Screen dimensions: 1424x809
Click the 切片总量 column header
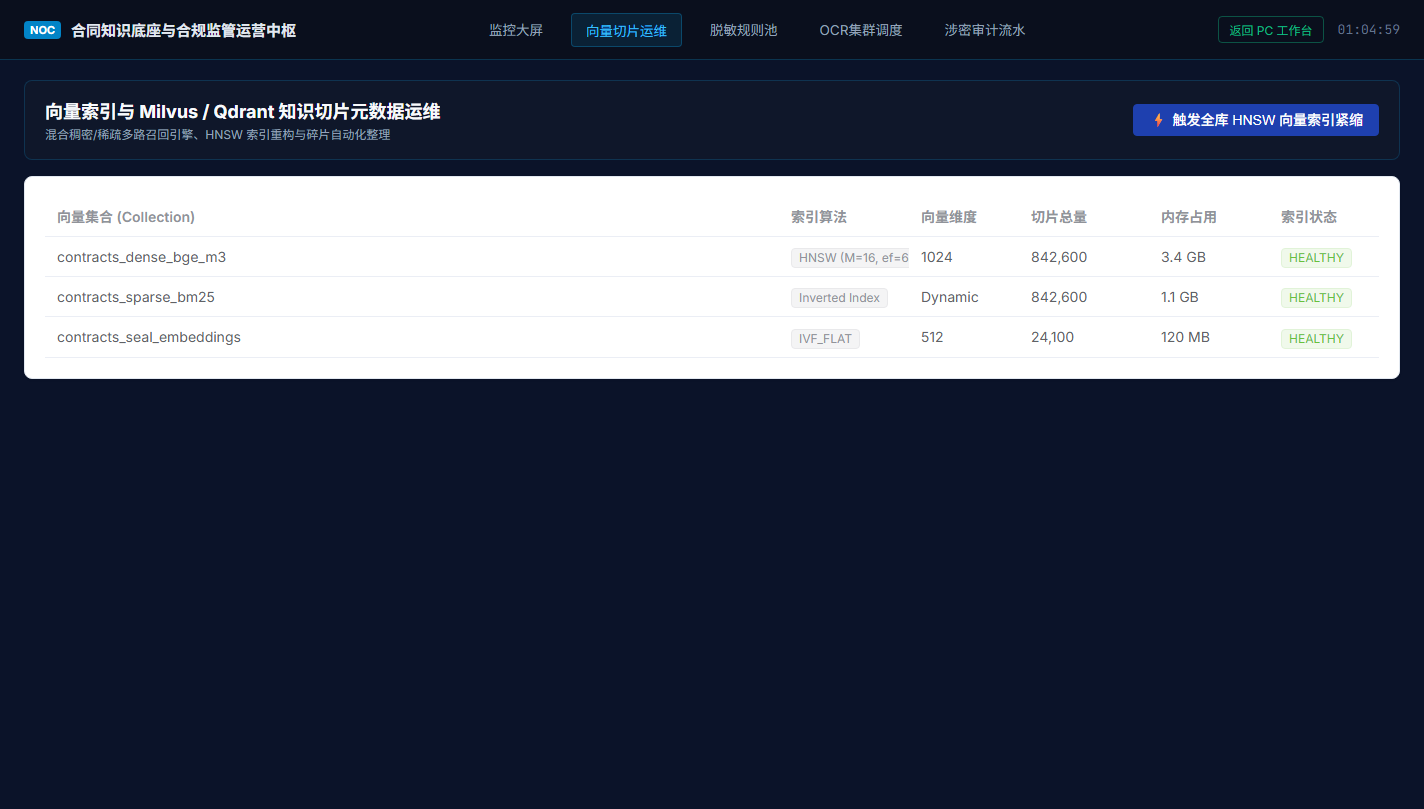[x=1059, y=217]
